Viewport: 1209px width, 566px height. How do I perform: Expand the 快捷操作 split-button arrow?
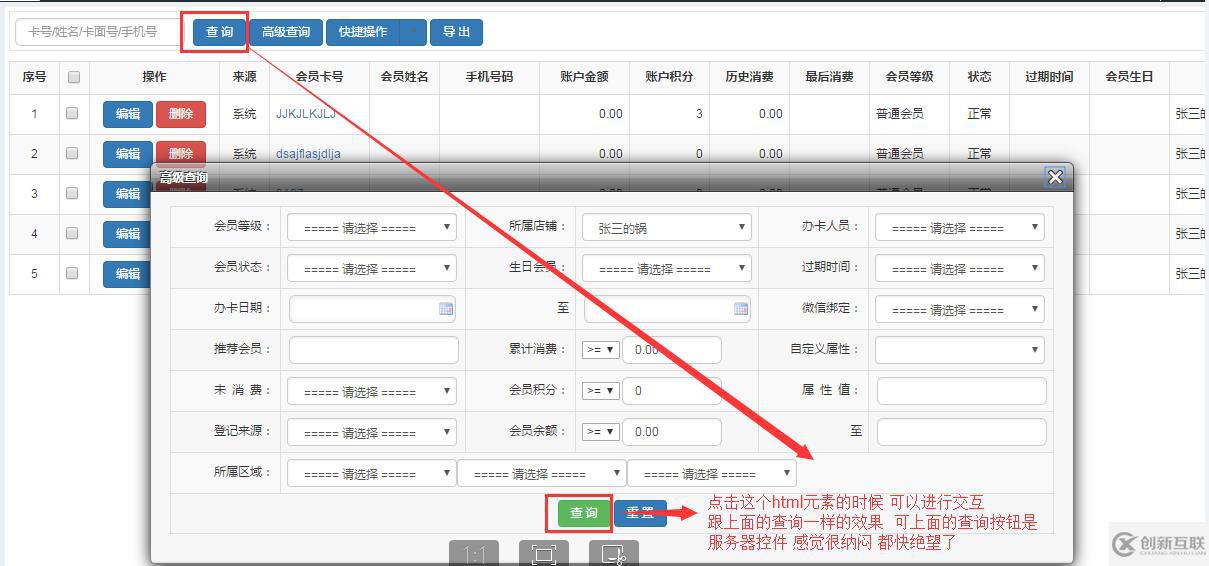413,32
